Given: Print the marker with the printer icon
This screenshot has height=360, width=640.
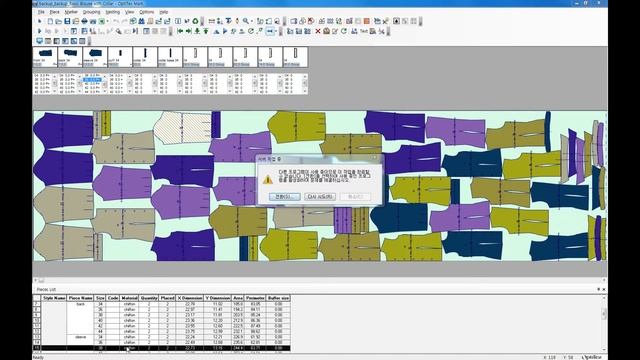Looking at the screenshot, I should pyautogui.click(x=84, y=21).
